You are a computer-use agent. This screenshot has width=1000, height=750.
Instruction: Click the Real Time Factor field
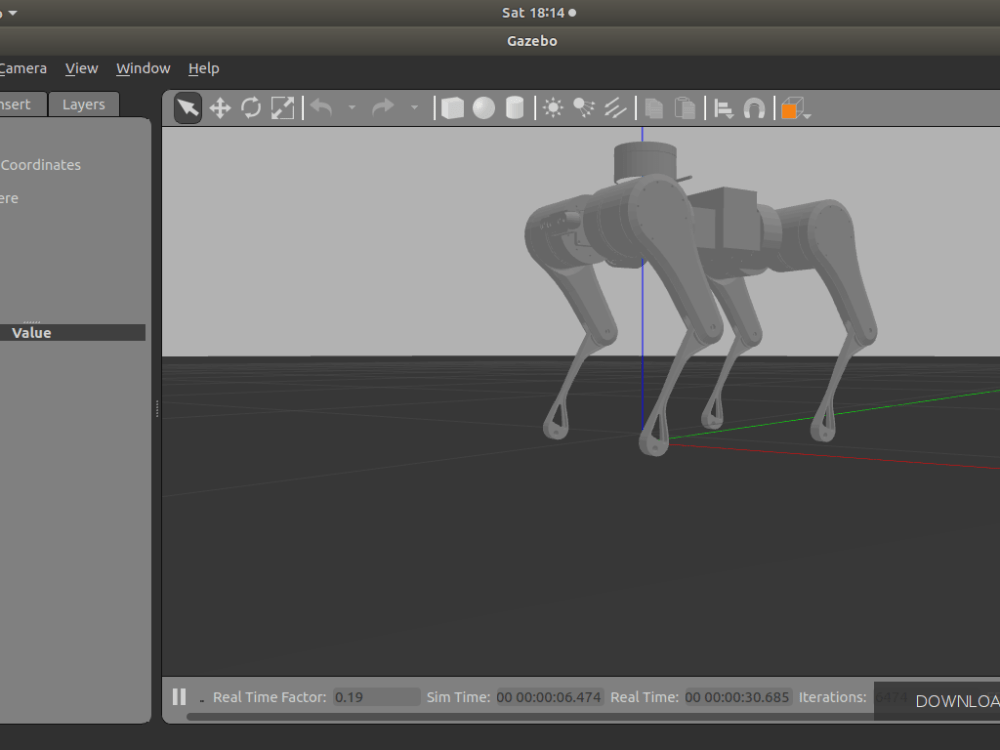(376, 697)
